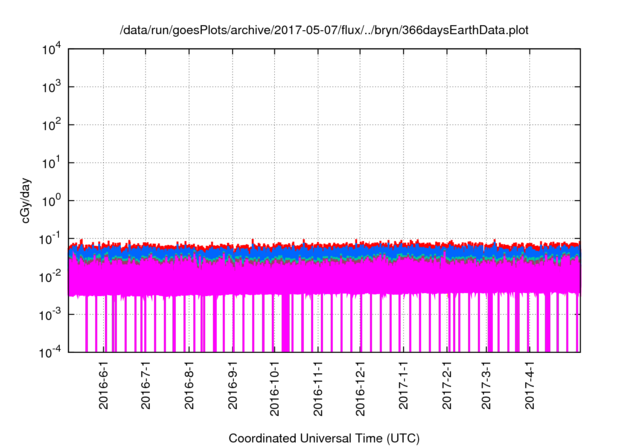Click the 2016-8-1 date label

click(x=189, y=385)
